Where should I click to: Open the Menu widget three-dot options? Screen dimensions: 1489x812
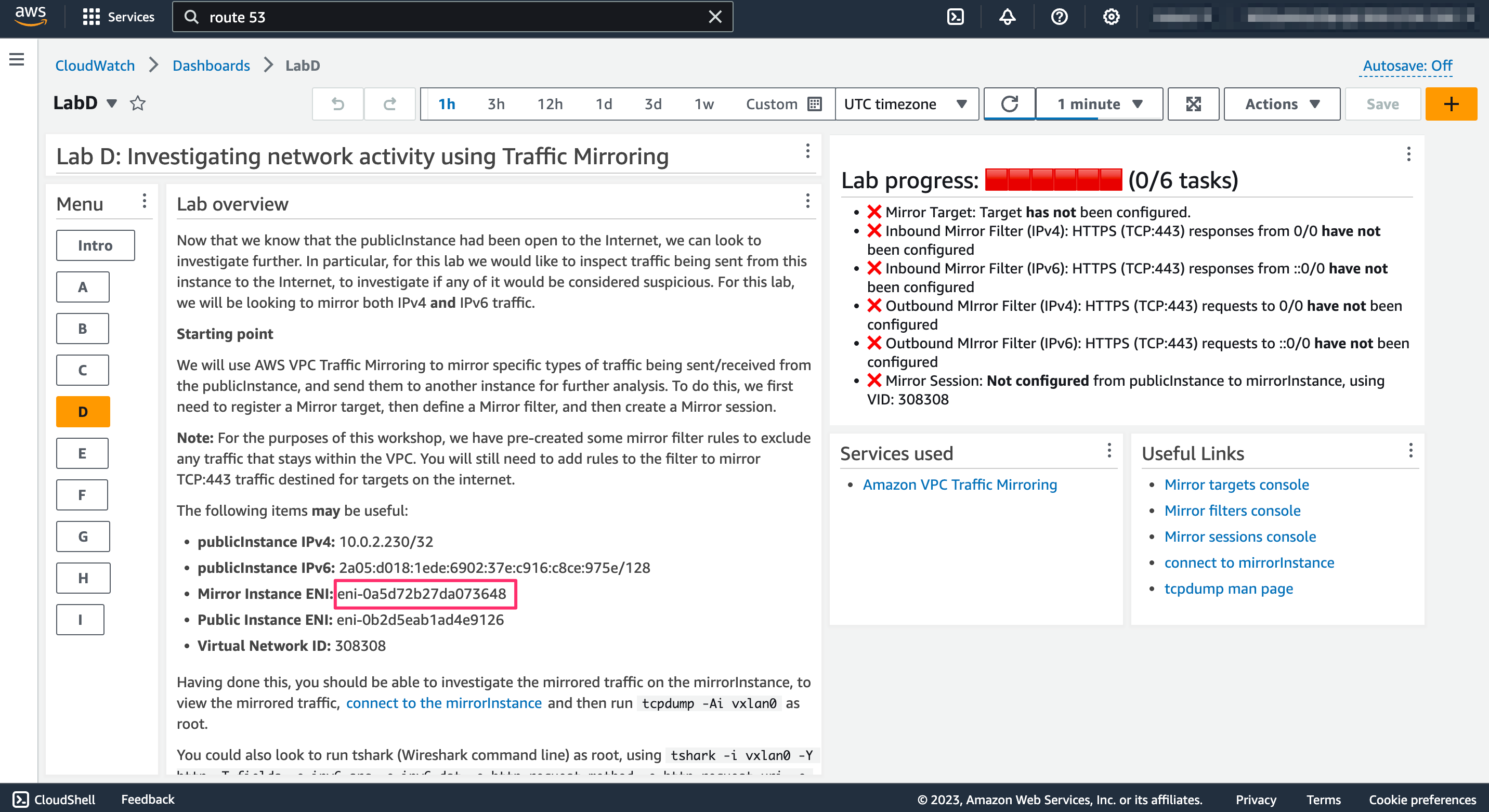pos(144,201)
